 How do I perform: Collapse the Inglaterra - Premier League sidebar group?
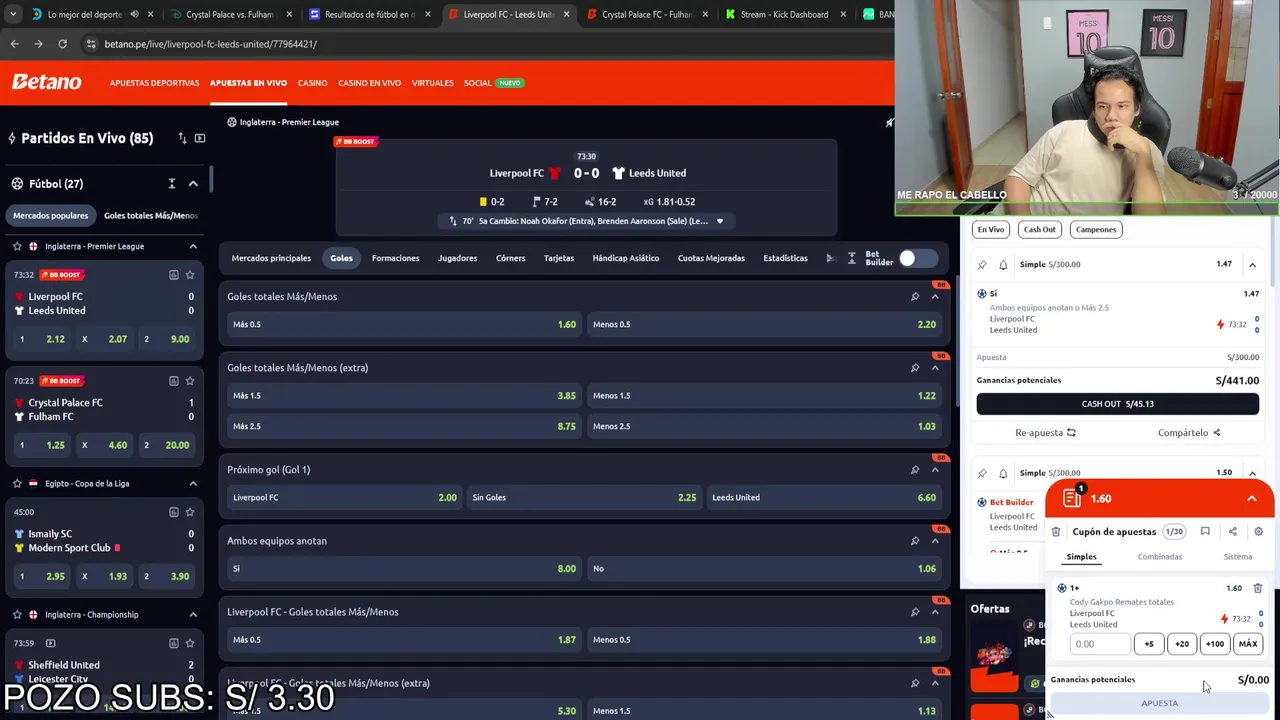[193, 246]
